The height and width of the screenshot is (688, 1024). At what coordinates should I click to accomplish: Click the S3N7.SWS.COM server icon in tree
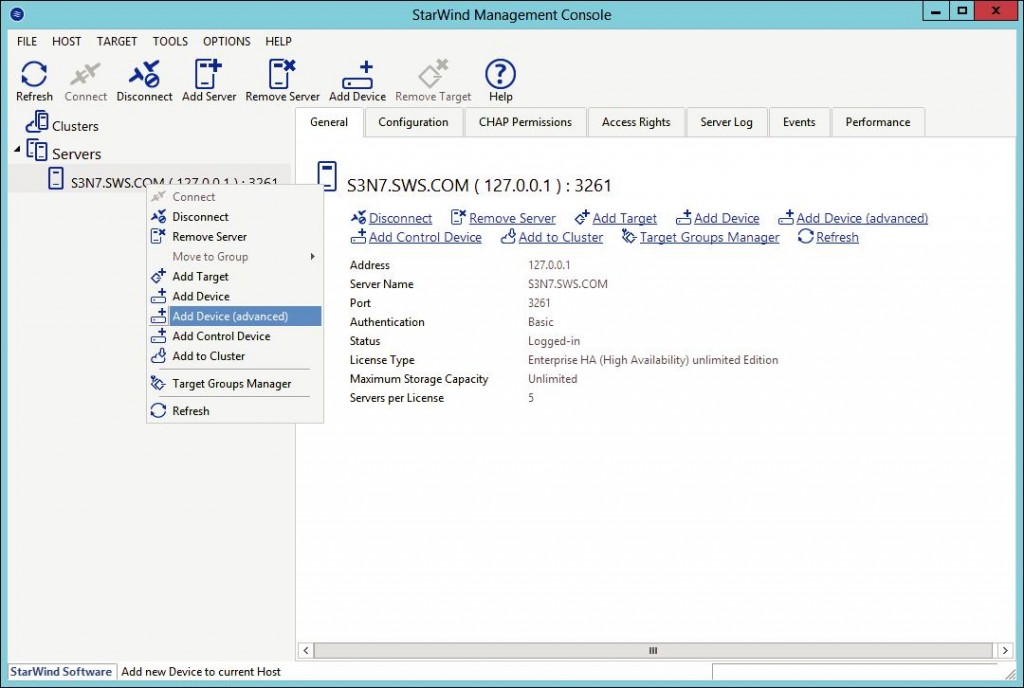coord(56,178)
